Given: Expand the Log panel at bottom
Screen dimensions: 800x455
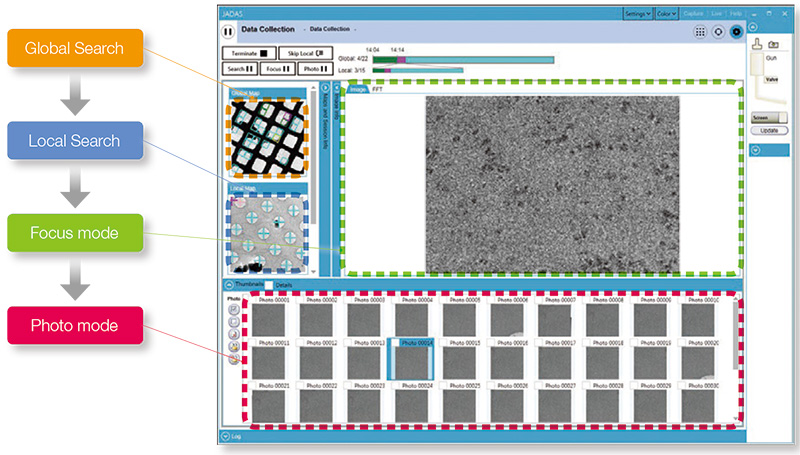Looking at the screenshot, I should pos(224,436).
